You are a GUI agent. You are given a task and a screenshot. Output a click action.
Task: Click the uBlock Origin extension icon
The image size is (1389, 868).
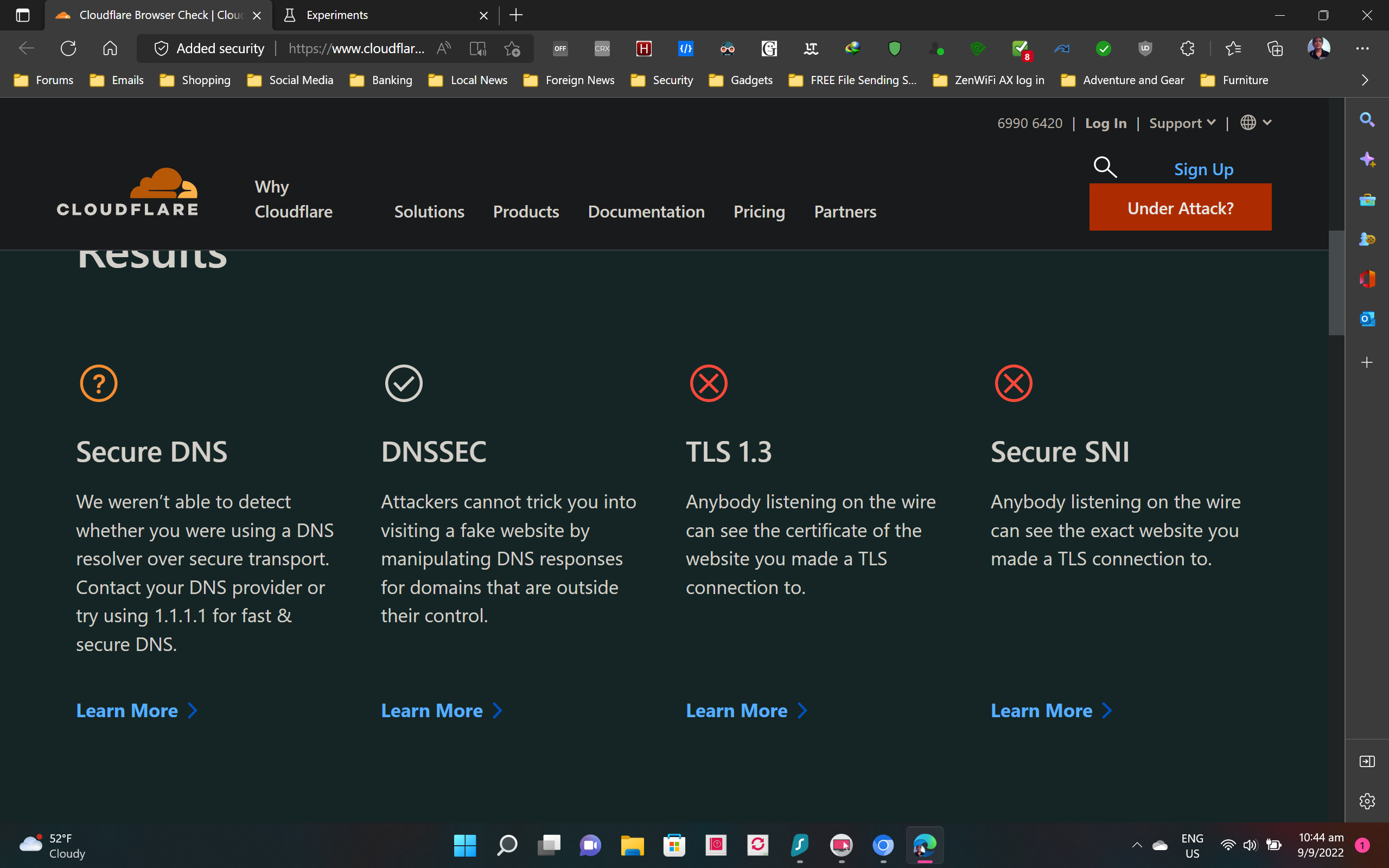[1145, 49]
